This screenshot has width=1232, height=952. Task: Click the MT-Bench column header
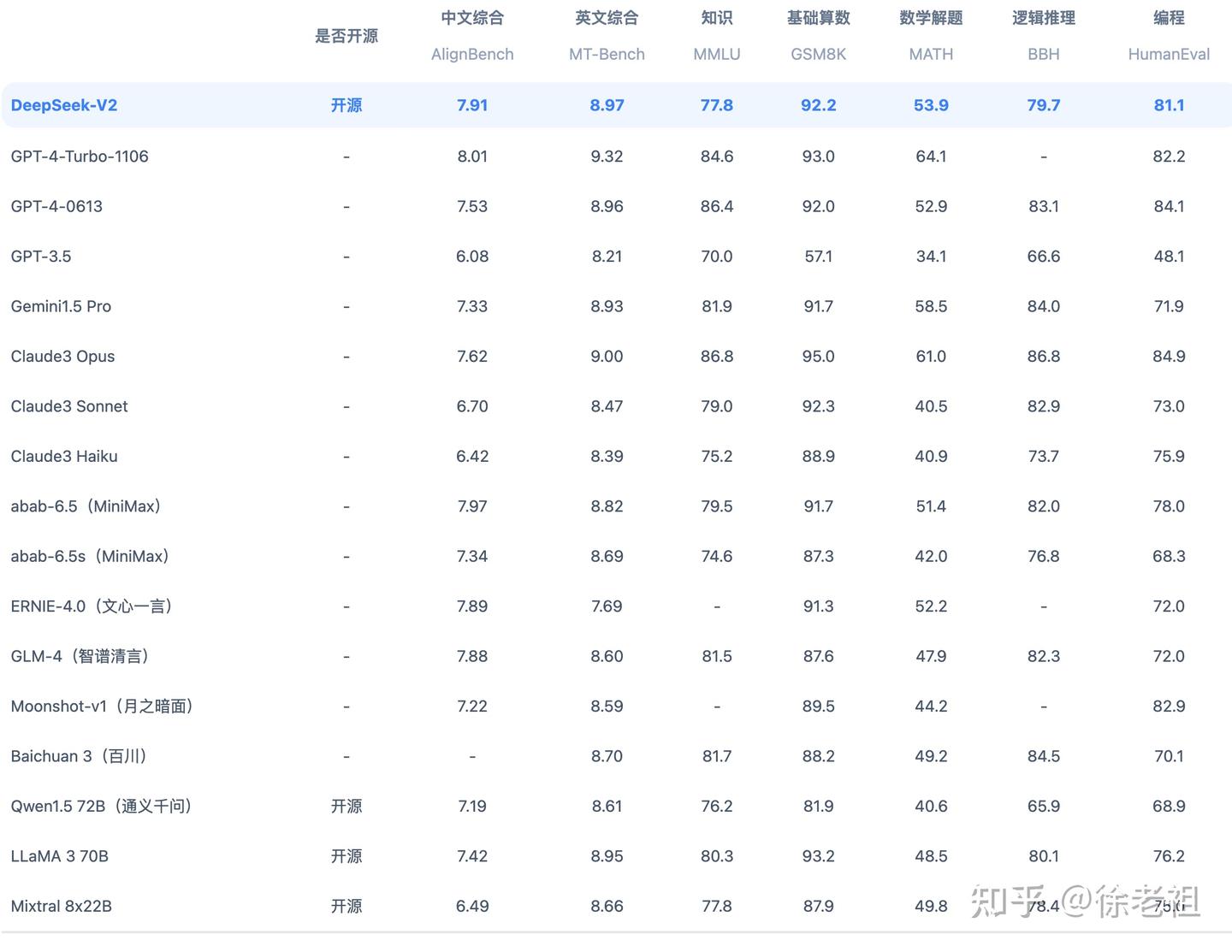click(x=607, y=54)
